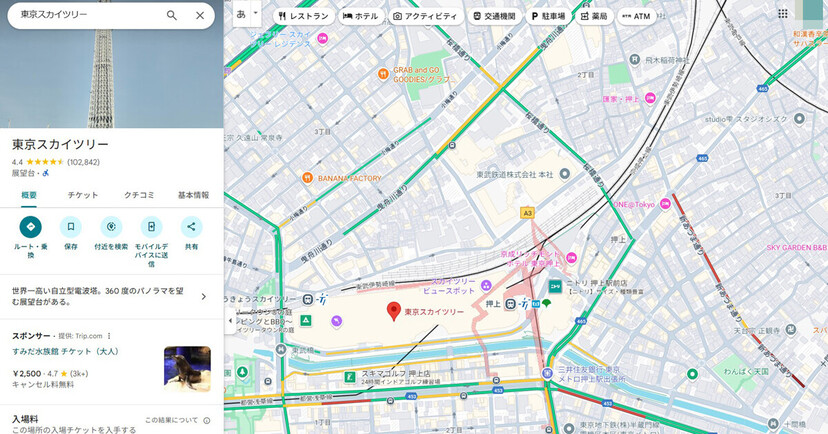Click the スキマゴルフ 押上店 marker
Viewport: 828px width, 434px height.
coord(350,377)
